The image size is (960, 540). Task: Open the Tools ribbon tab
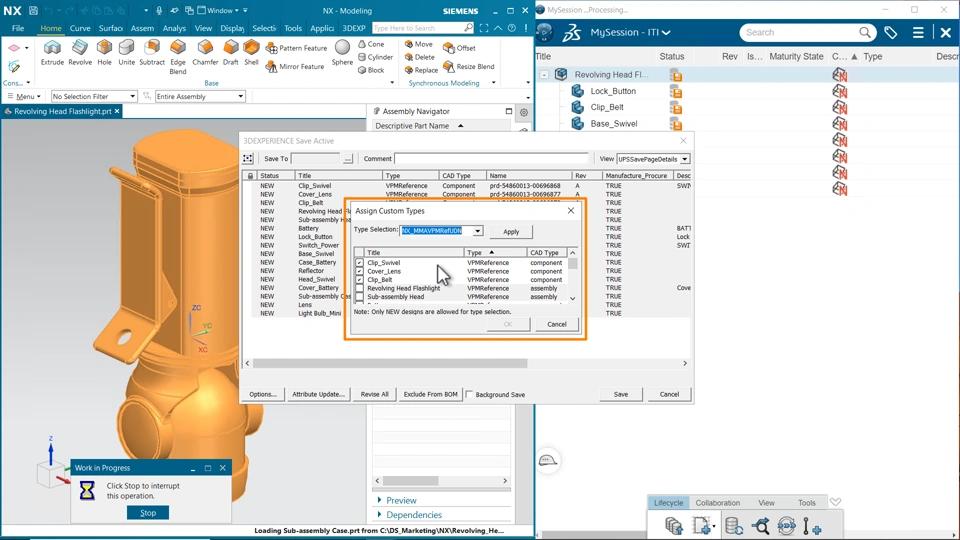pyautogui.click(x=293, y=28)
